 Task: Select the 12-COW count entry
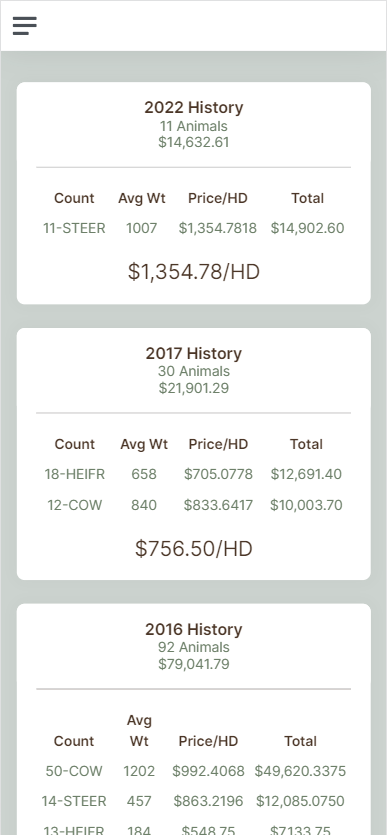75,505
